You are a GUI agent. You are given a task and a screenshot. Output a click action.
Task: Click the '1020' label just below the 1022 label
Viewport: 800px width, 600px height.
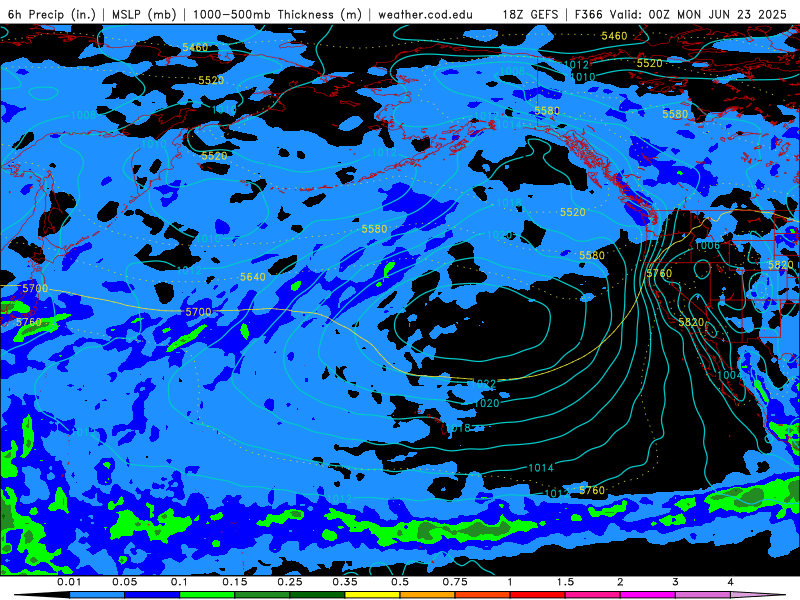(x=487, y=403)
